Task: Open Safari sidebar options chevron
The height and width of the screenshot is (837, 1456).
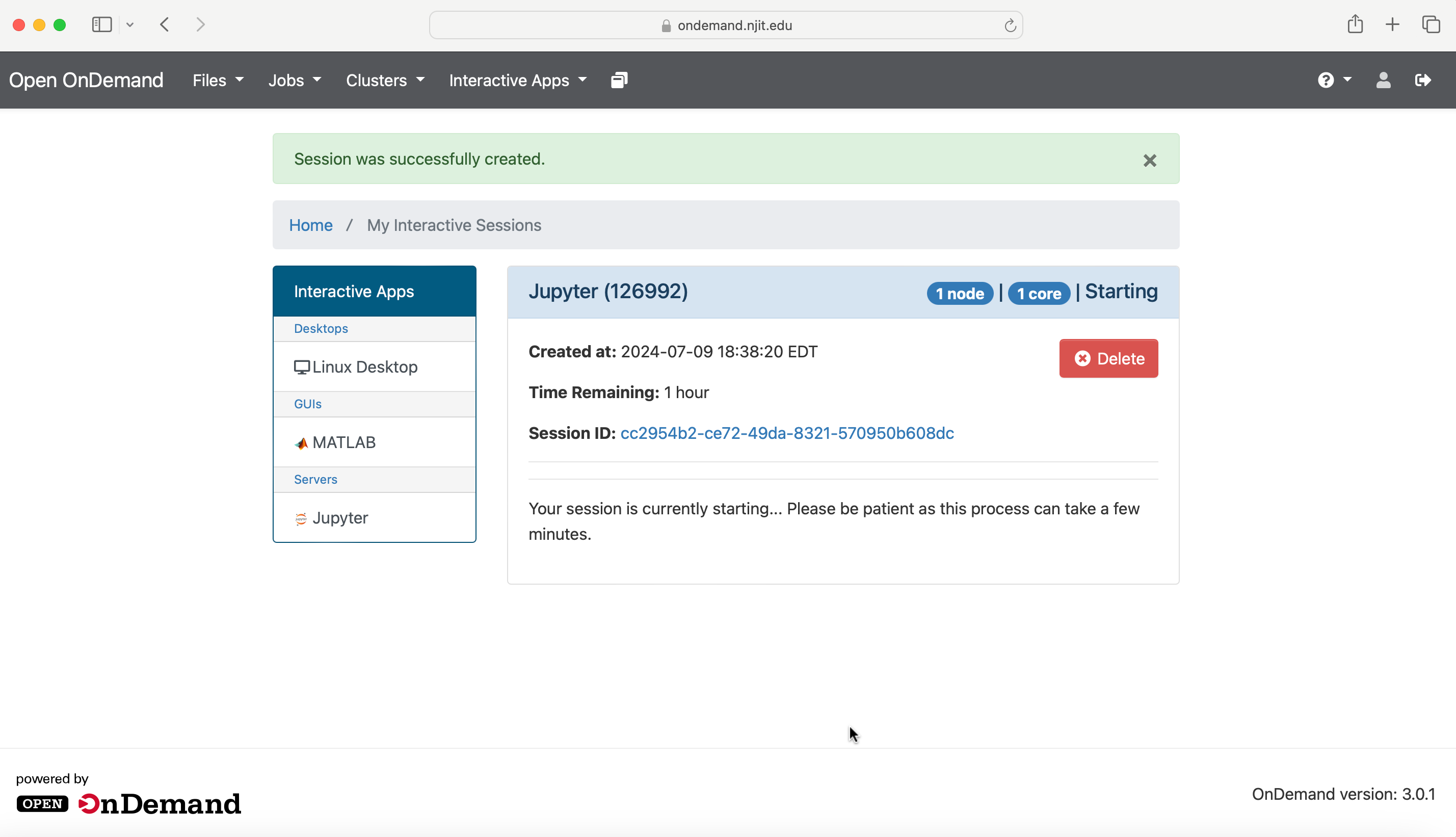Action: tap(130, 24)
